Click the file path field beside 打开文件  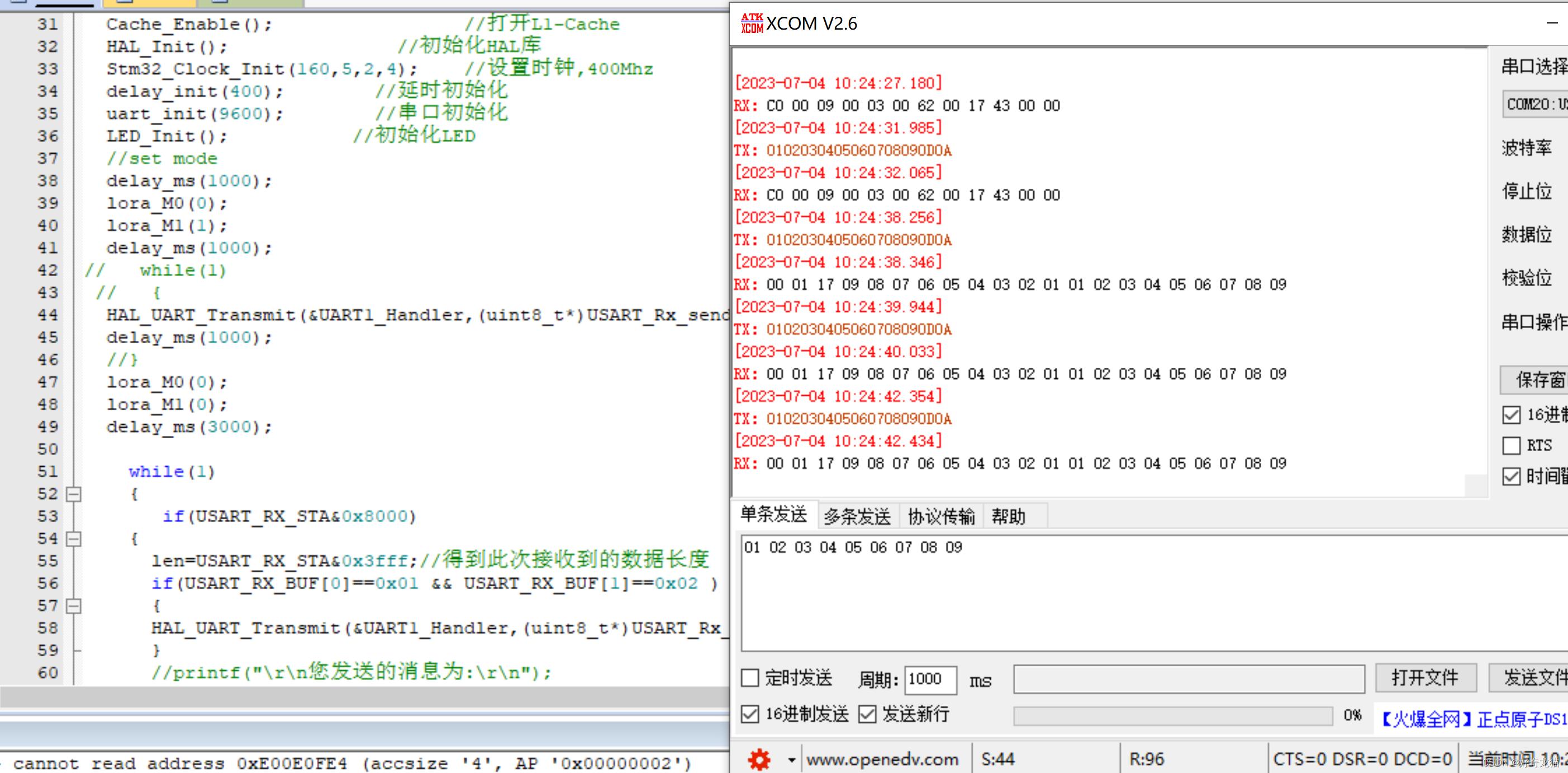tap(1189, 679)
